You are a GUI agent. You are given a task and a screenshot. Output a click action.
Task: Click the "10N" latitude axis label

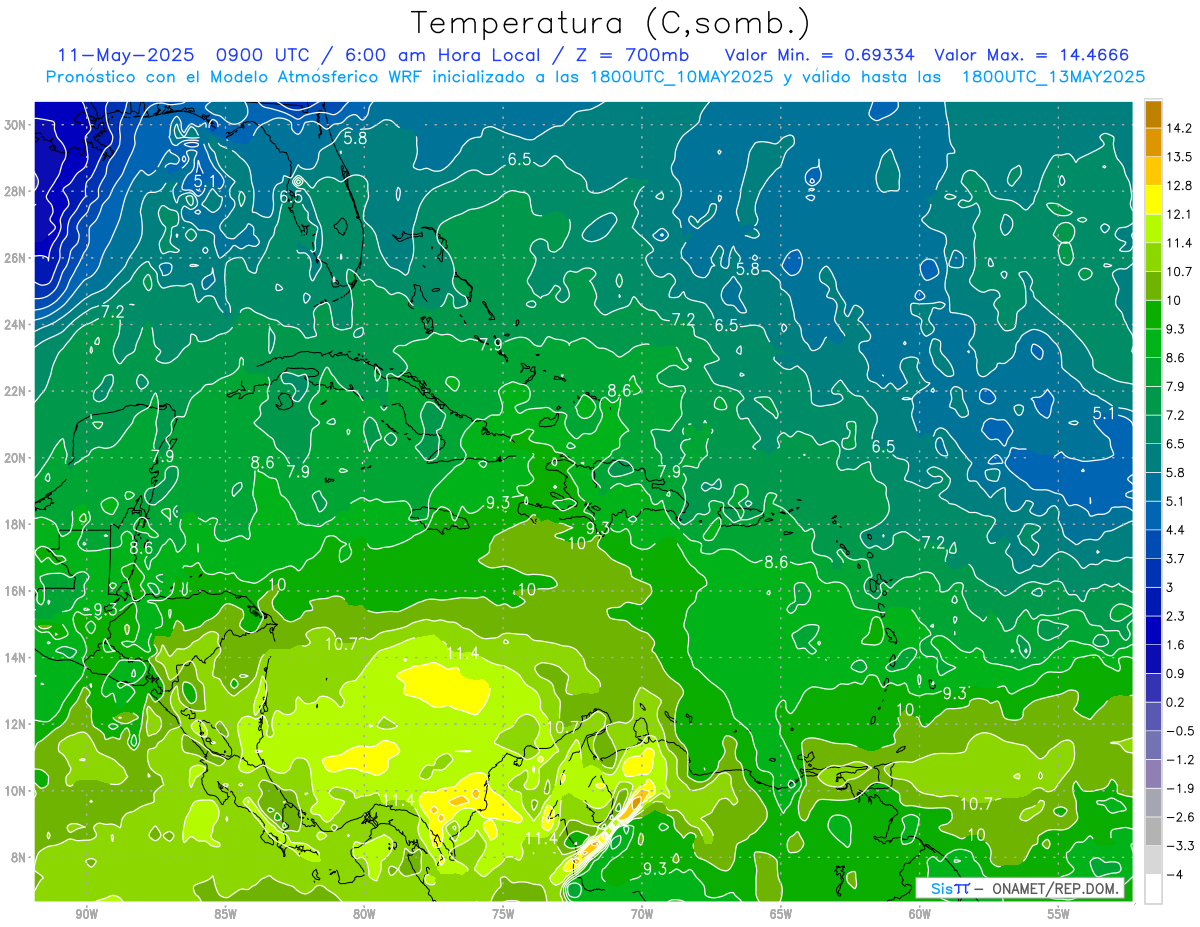pos(16,790)
